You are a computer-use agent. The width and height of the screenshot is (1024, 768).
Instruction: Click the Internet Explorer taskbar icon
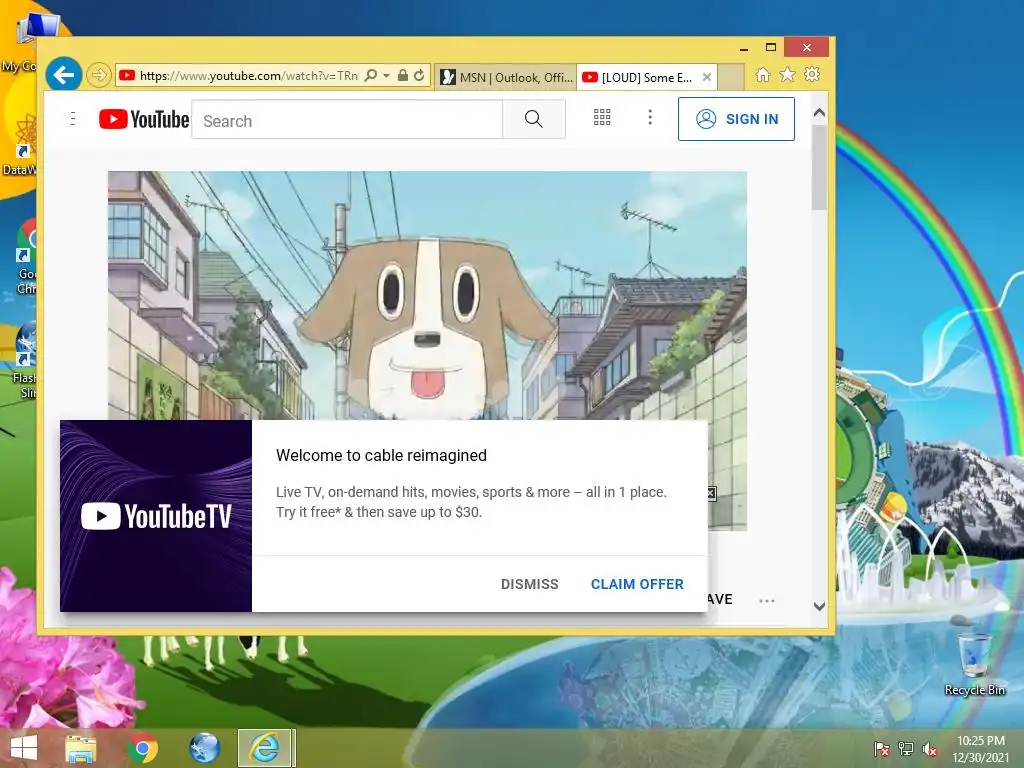(x=265, y=748)
